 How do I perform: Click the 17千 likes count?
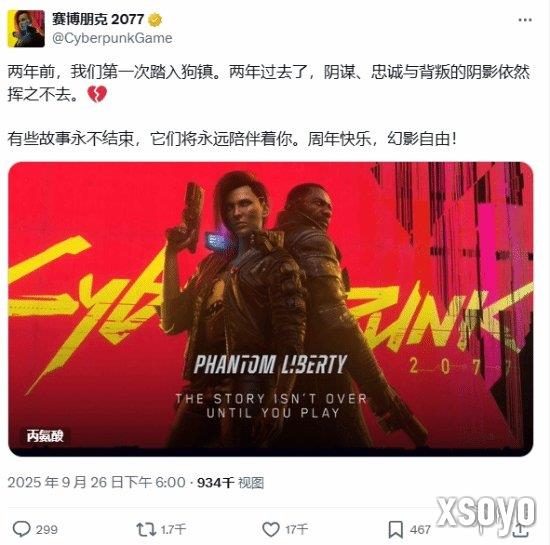point(297,529)
